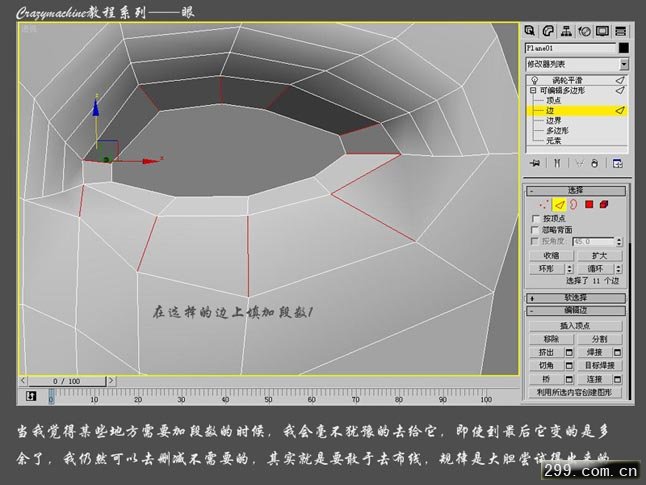This screenshot has width=646, height=485.
Task: Click the 收缩 button
Action: coord(551,256)
